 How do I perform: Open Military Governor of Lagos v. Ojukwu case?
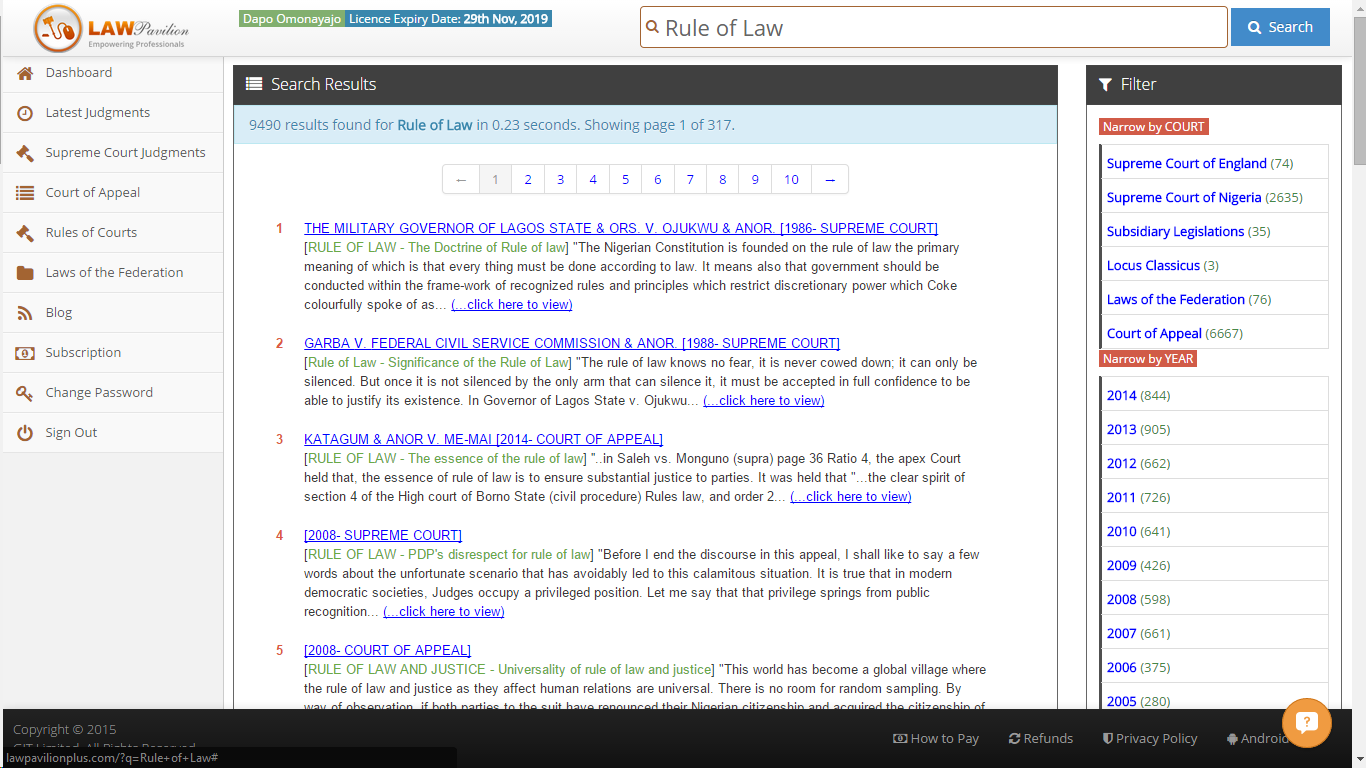point(620,228)
